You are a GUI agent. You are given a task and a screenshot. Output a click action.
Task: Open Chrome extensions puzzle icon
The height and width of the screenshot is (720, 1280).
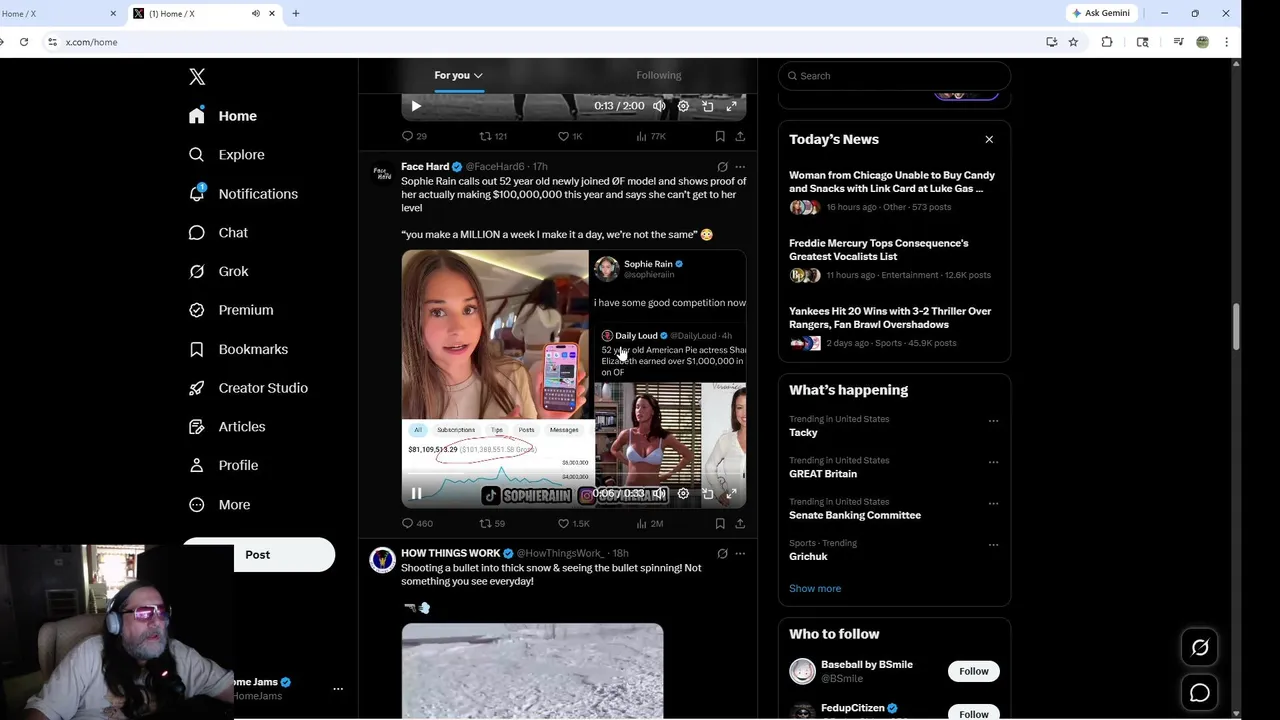pyautogui.click(x=1107, y=42)
